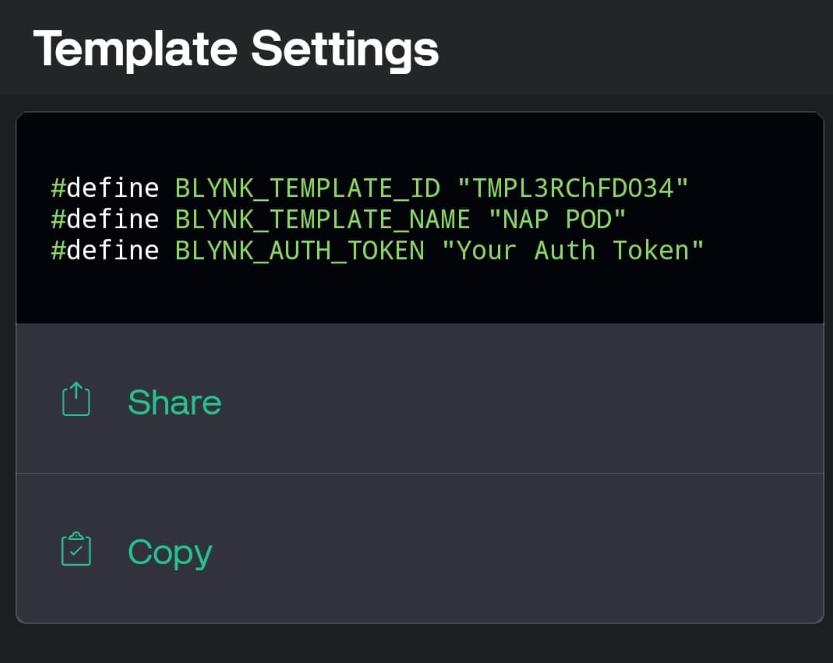This screenshot has width=833, height=663.
Task: Click empty black area below the code
Action: (420, 295)
